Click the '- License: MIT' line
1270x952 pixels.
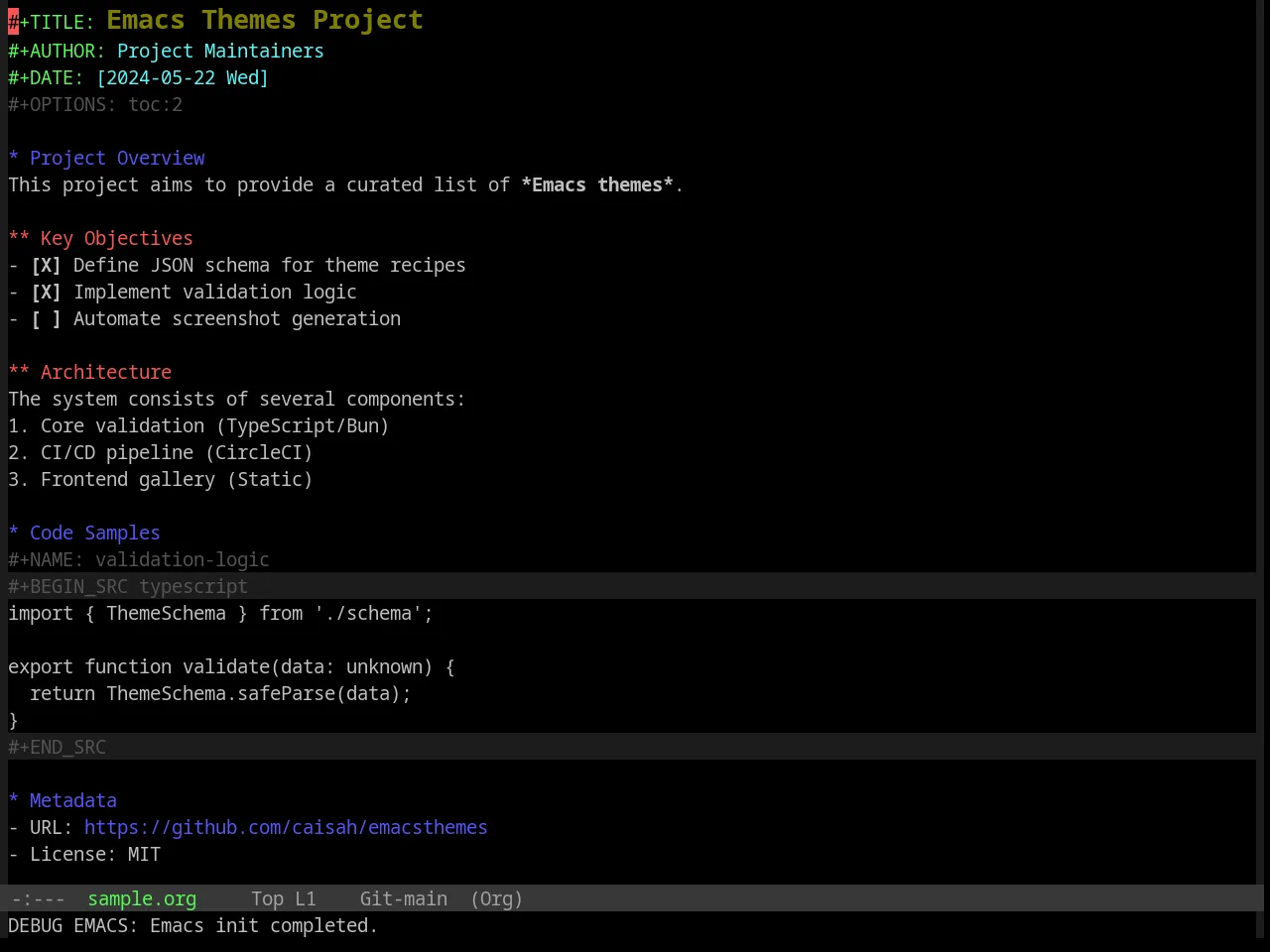84,854
